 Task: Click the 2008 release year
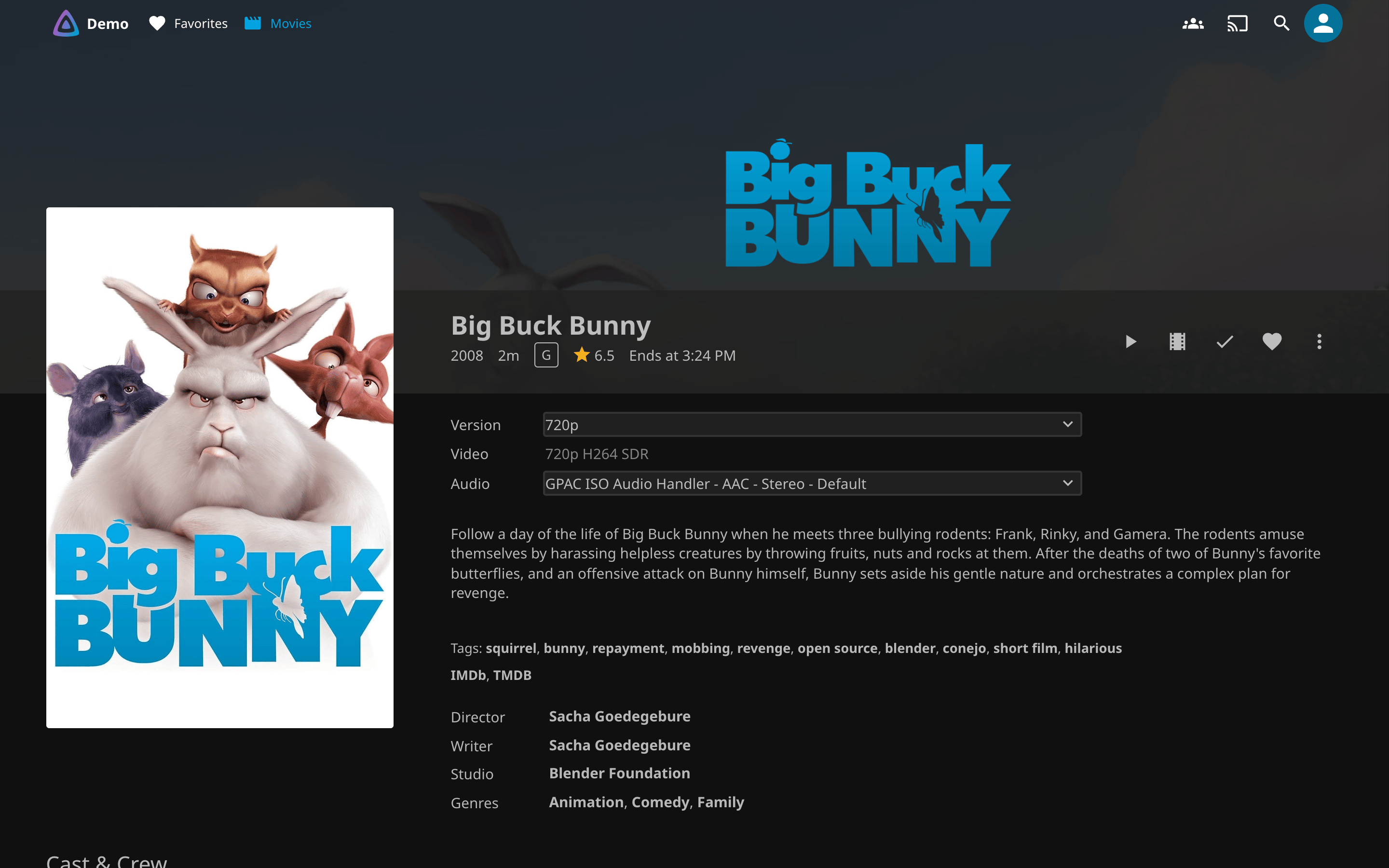[x=467, y=355]
